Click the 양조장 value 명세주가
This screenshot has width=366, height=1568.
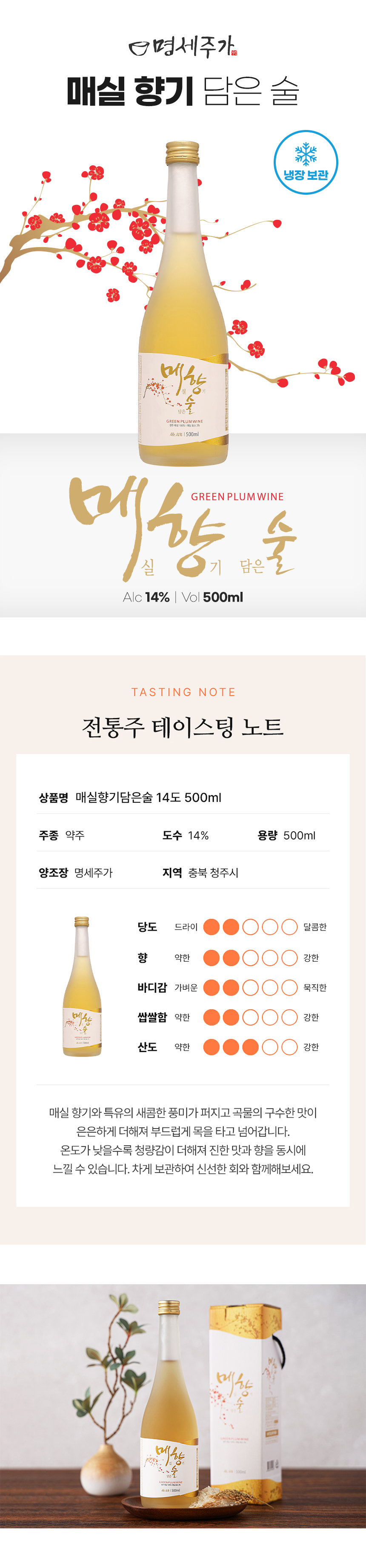[94, 872]
